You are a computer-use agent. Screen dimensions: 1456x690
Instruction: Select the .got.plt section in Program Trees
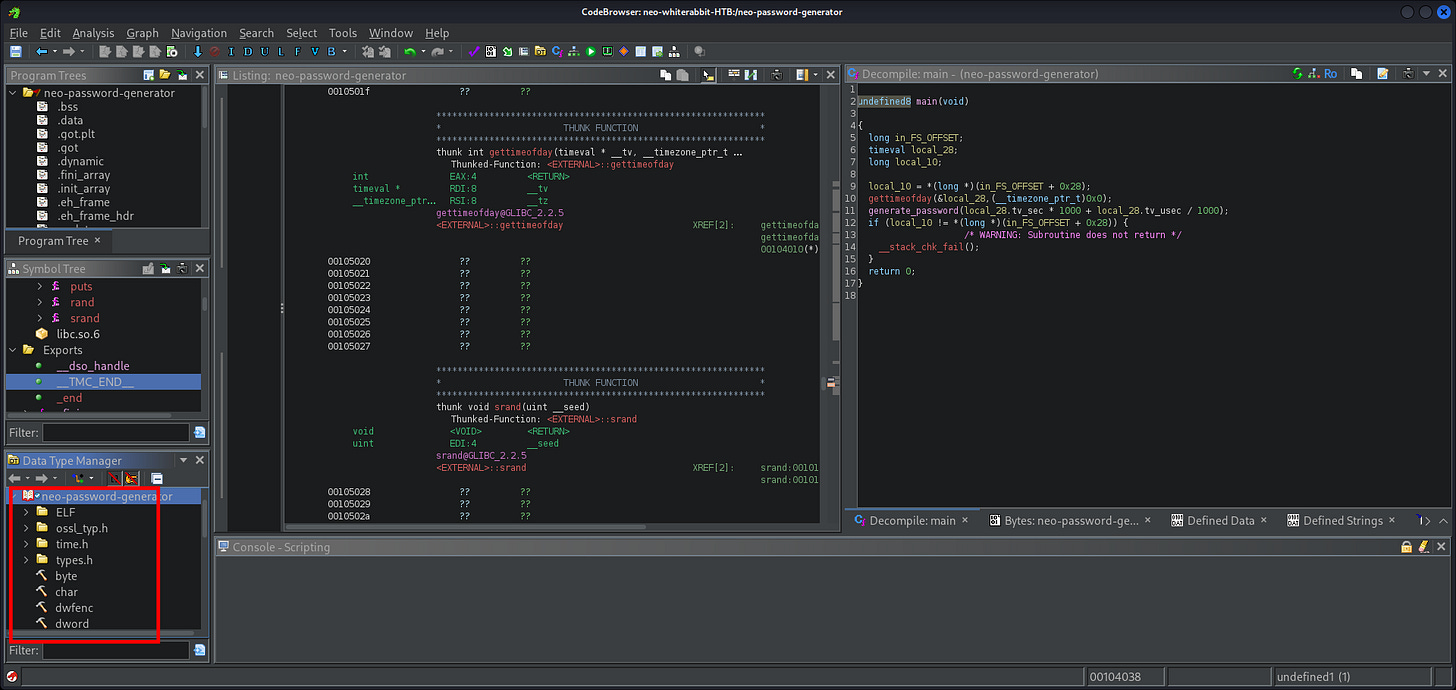pyautogui.click(x=76, y=134)
